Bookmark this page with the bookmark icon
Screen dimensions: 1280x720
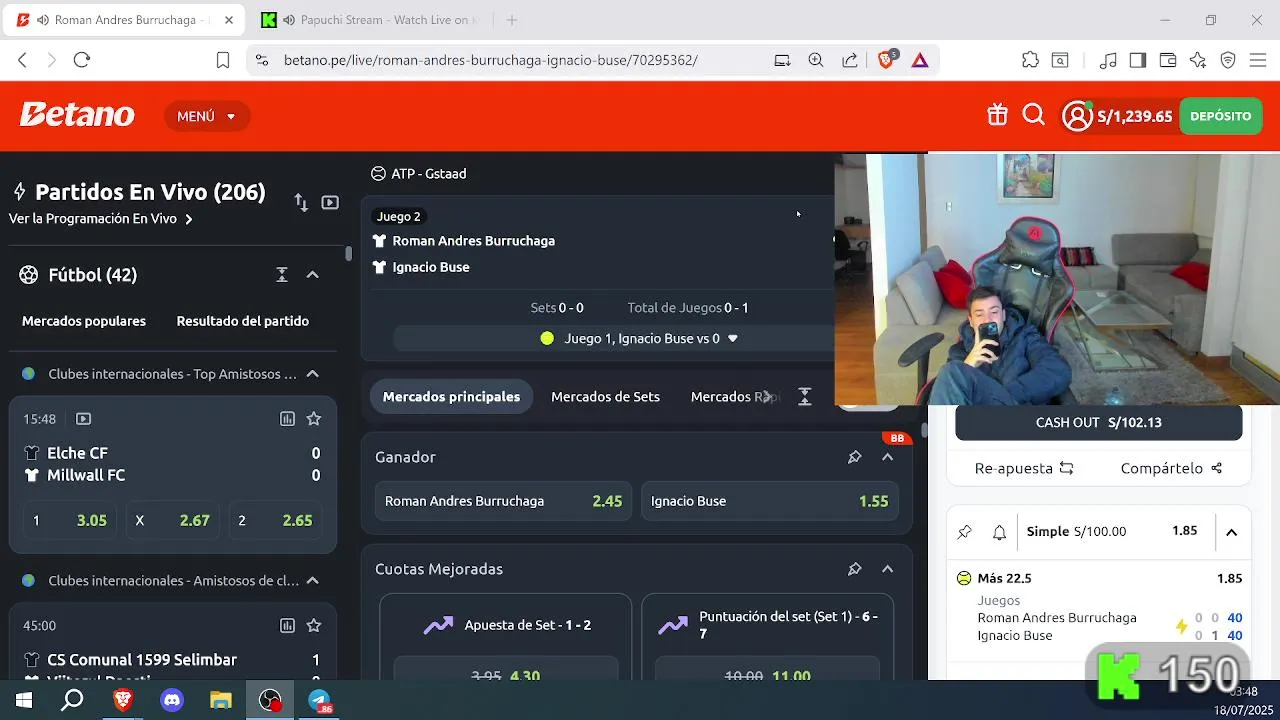tap(223, 60)
